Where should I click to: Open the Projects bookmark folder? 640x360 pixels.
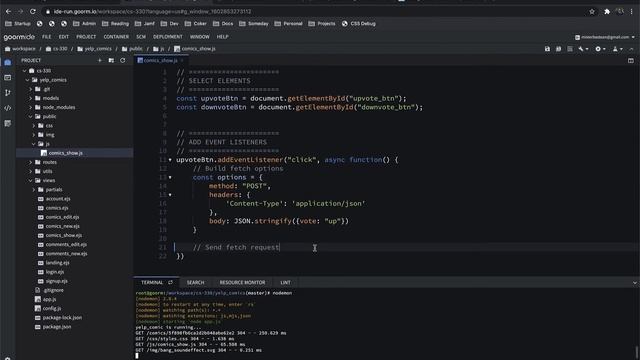pos(322,24)
